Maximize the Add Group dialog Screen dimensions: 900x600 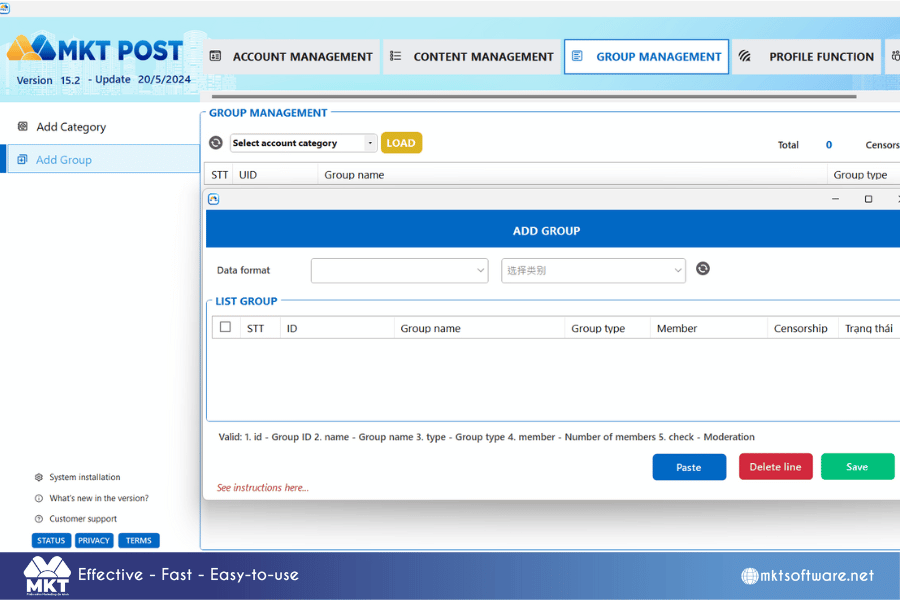coord(868,199)
